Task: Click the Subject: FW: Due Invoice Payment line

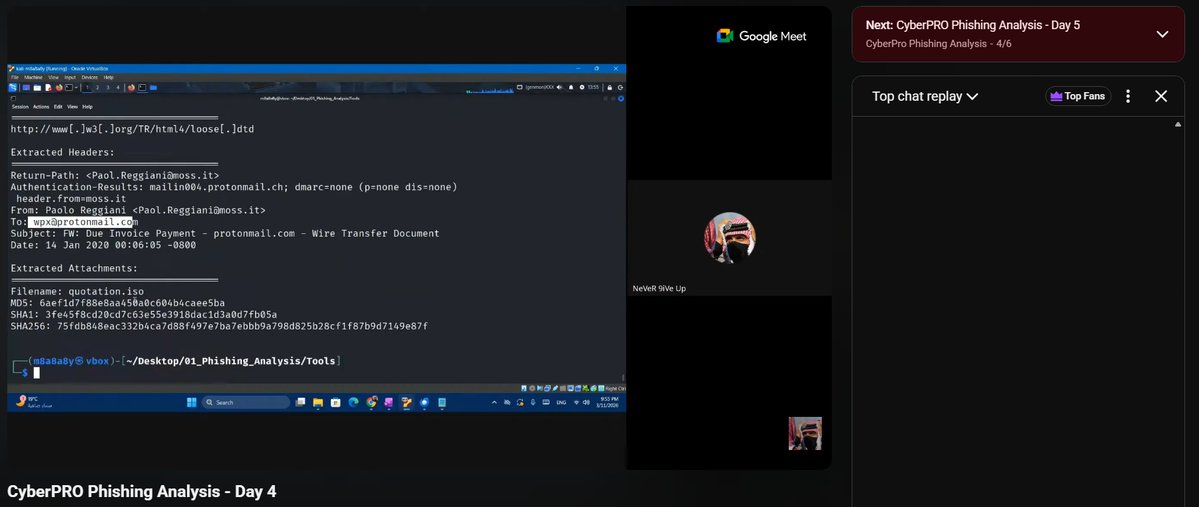Action: [225, 233]
